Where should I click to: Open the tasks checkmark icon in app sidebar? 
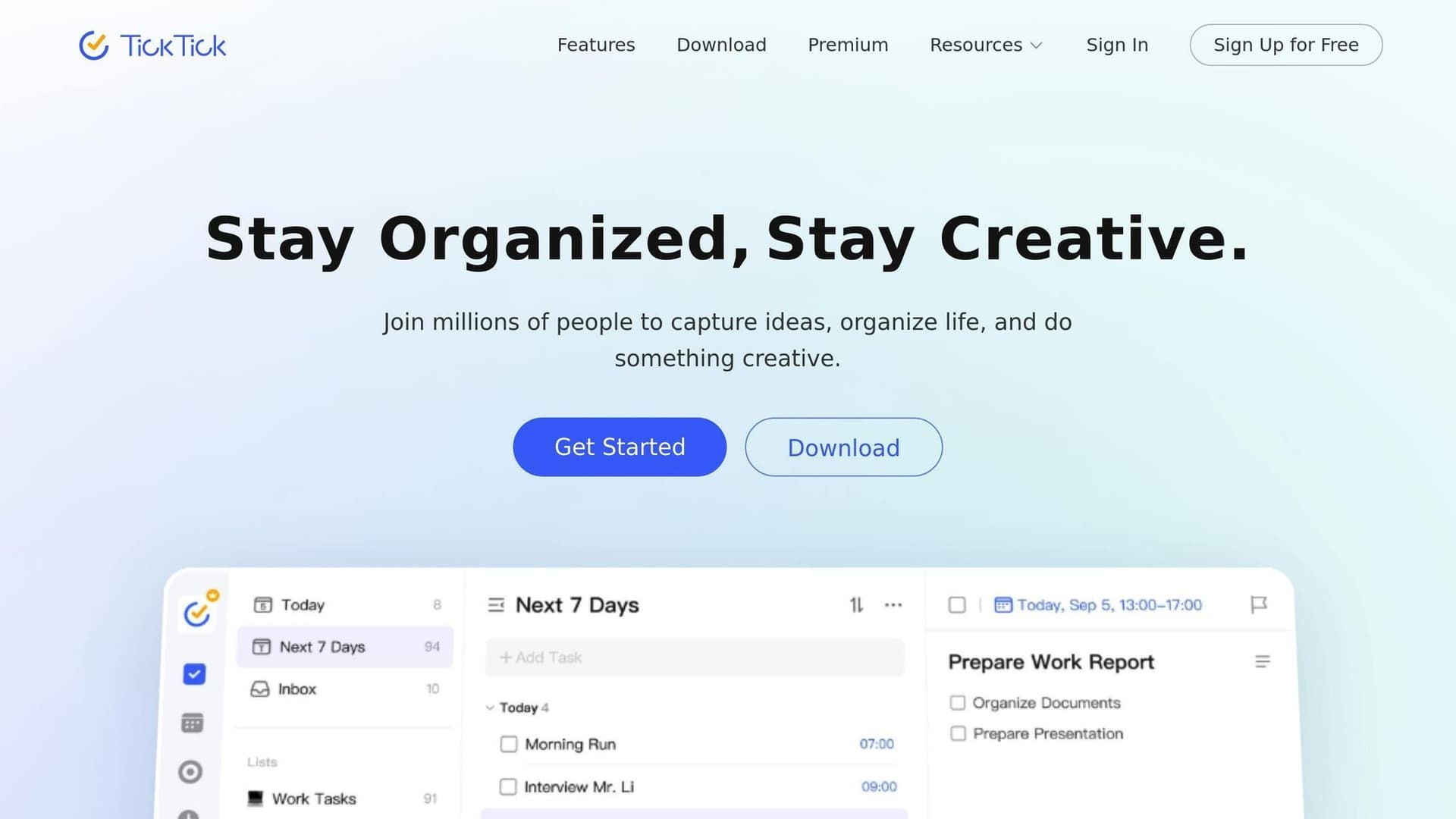(194, 673)
